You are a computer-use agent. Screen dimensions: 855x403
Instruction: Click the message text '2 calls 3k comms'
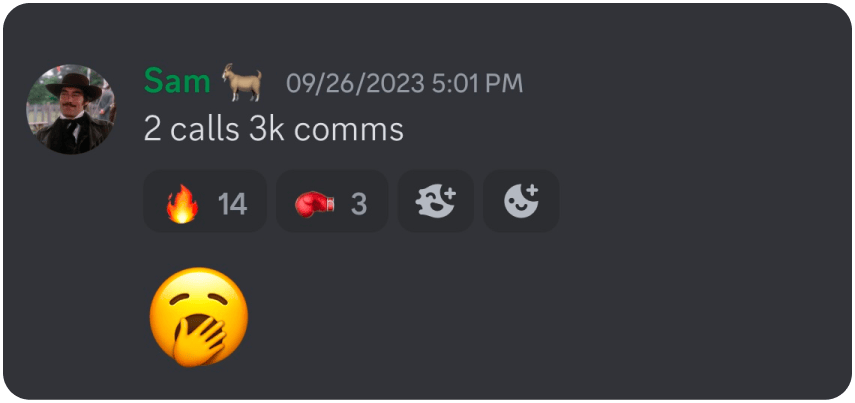(x=274, y=130)
